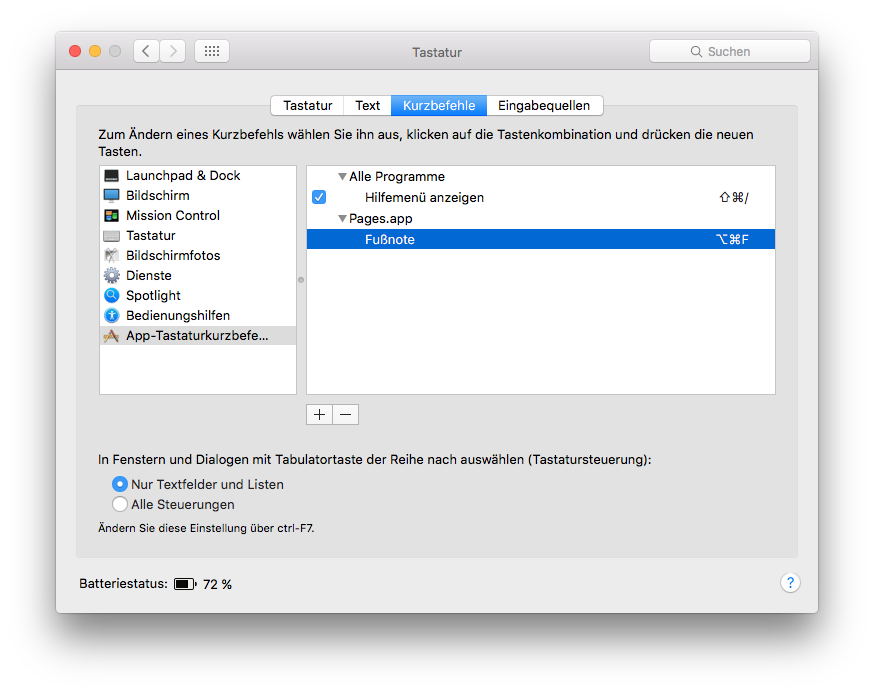Viewport: 874px width, 693px height.
Task: Uncheck the Hilfemenü anzeigen checkbox
Action: pos(319,198)
